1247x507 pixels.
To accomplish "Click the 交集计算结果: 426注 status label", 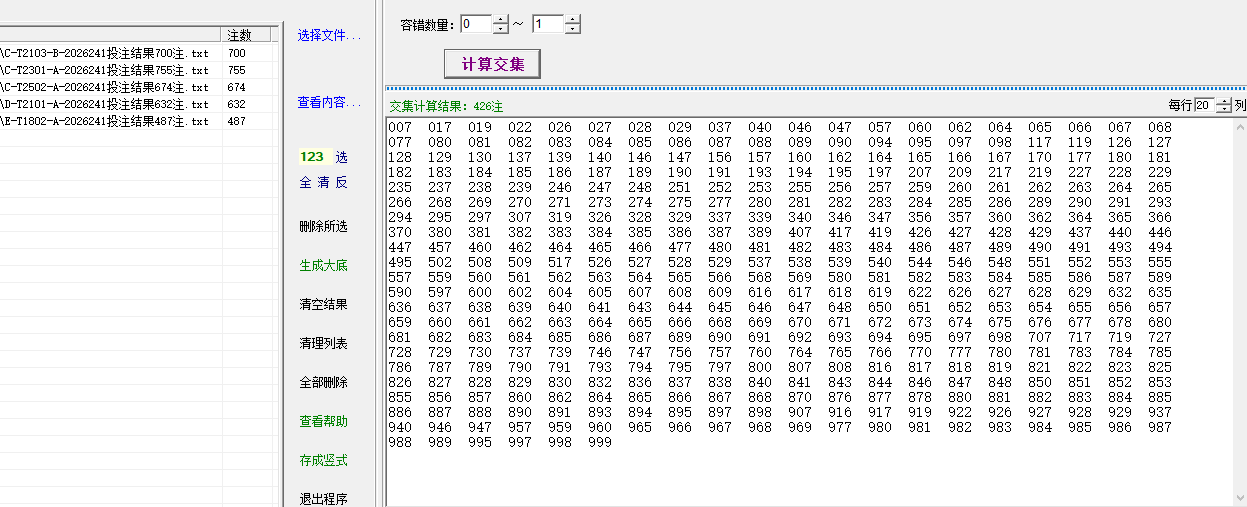I will [446, 105].
